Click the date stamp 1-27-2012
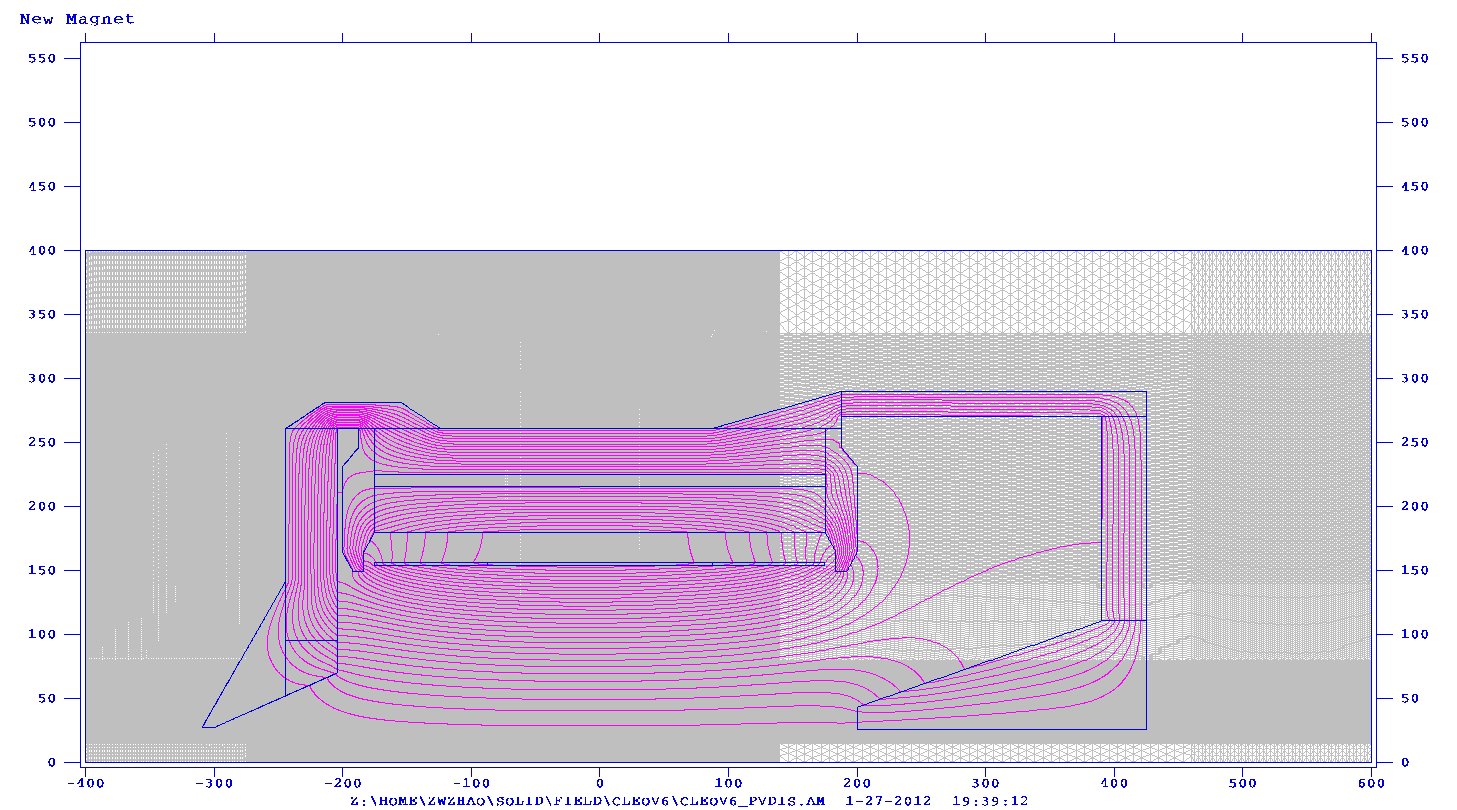The width and height of the screenshot is (1457, 810). 890,801
